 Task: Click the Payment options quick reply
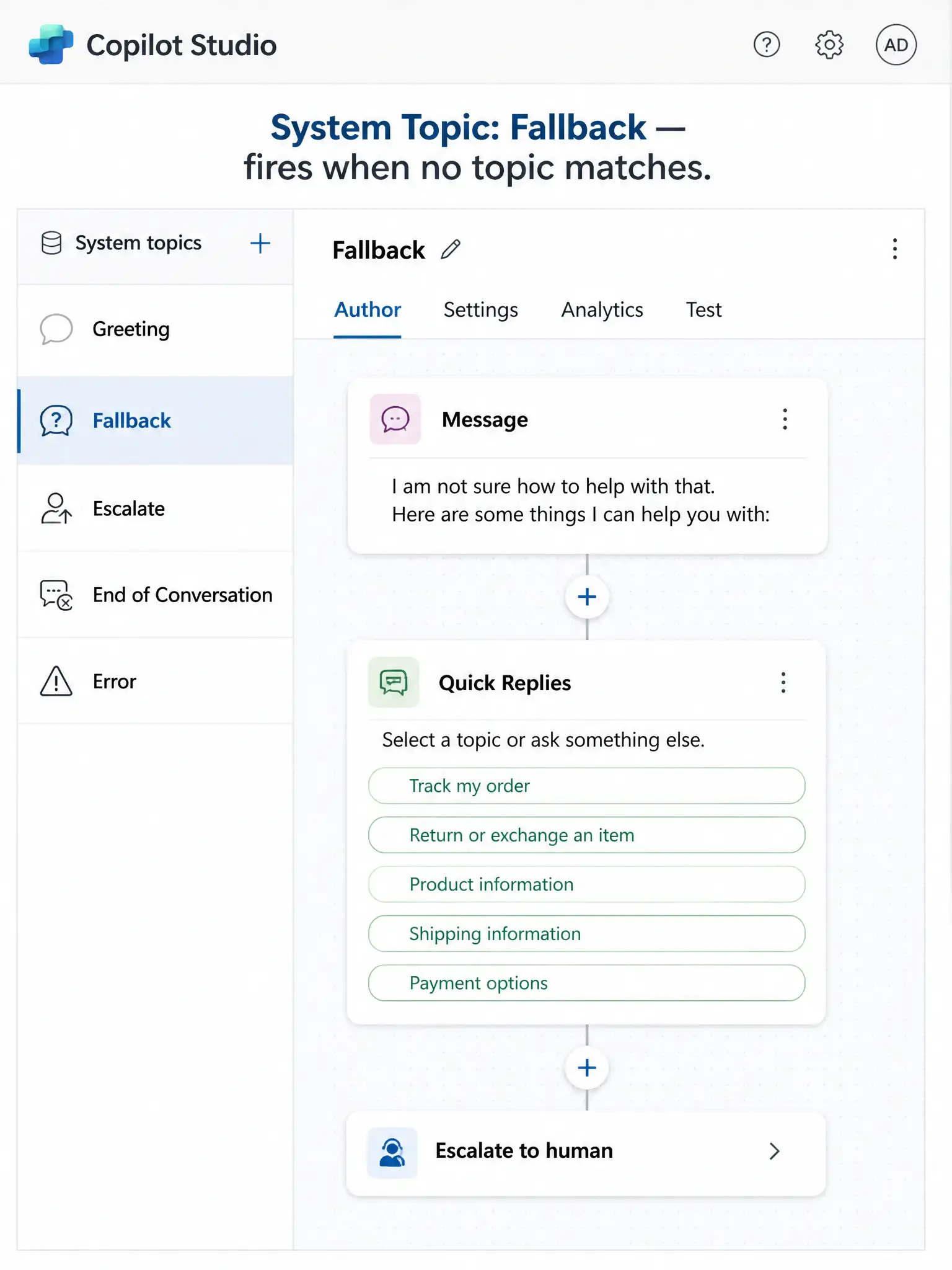pyautogui.click(x=587, y=983)
